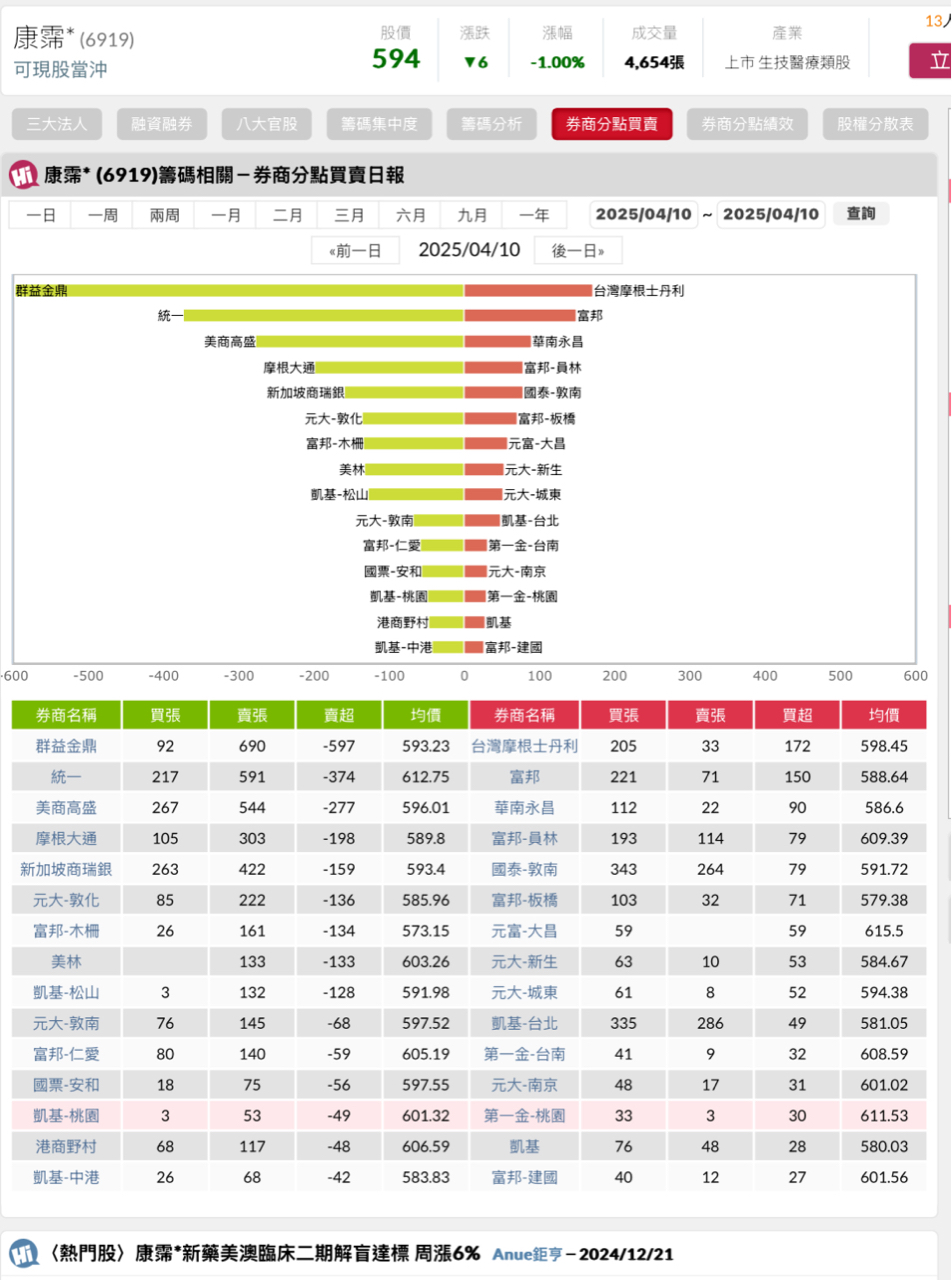Open 第一金-桃園 broker link in table
This screenshot has width=952, height=1280.
pos(524,1116)
